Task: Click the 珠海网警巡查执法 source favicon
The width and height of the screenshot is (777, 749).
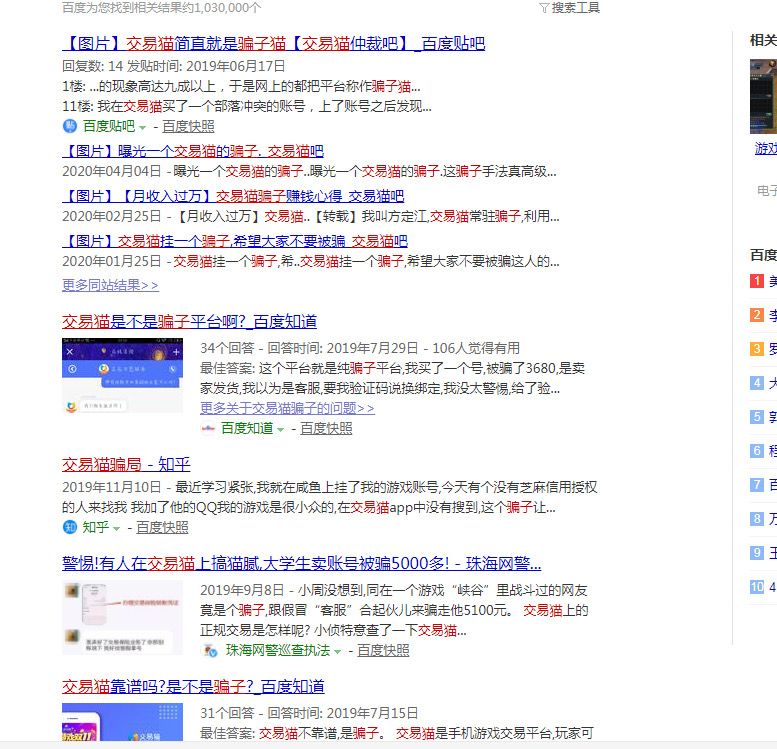Action: point(210,650)
